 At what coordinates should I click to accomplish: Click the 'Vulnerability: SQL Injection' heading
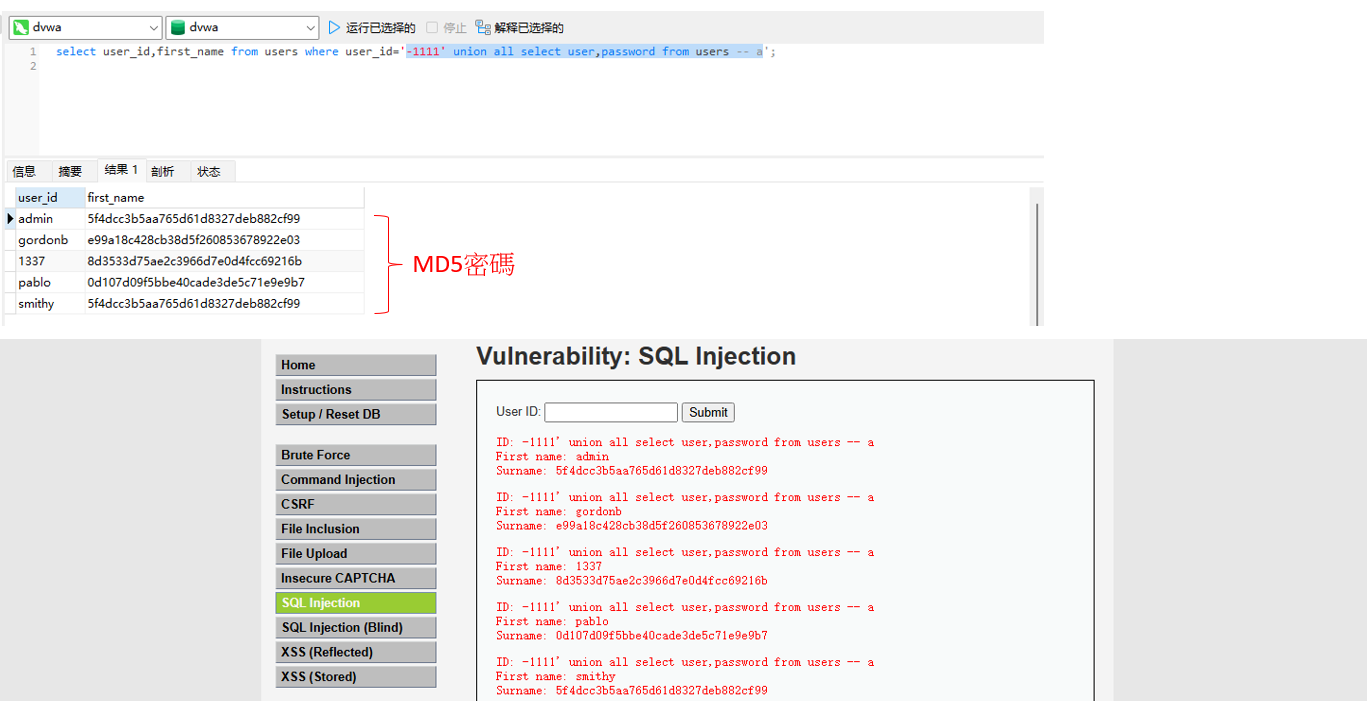point(636,356)
